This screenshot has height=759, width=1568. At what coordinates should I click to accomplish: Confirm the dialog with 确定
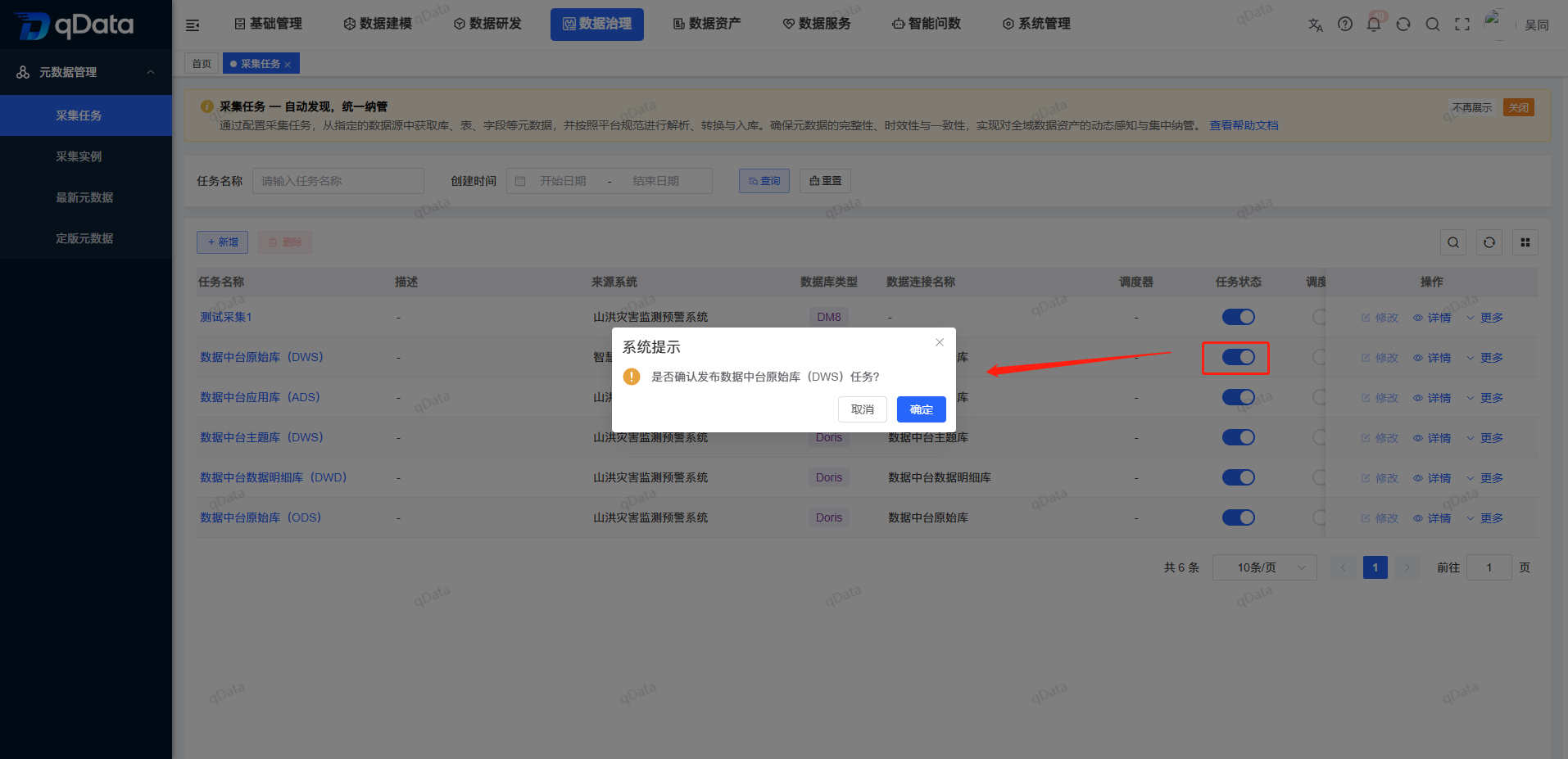coord(922,409)
